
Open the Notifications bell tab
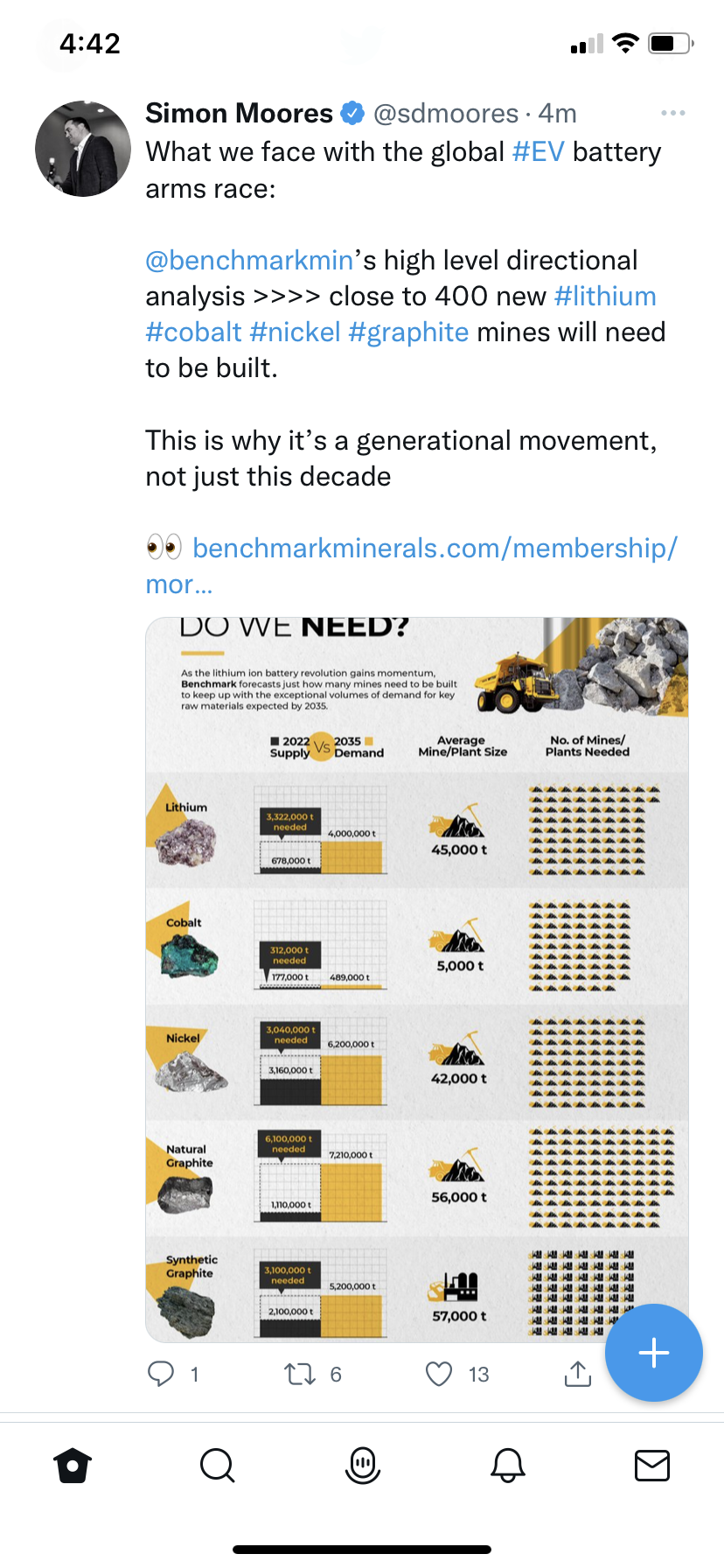pos(507,1465)
